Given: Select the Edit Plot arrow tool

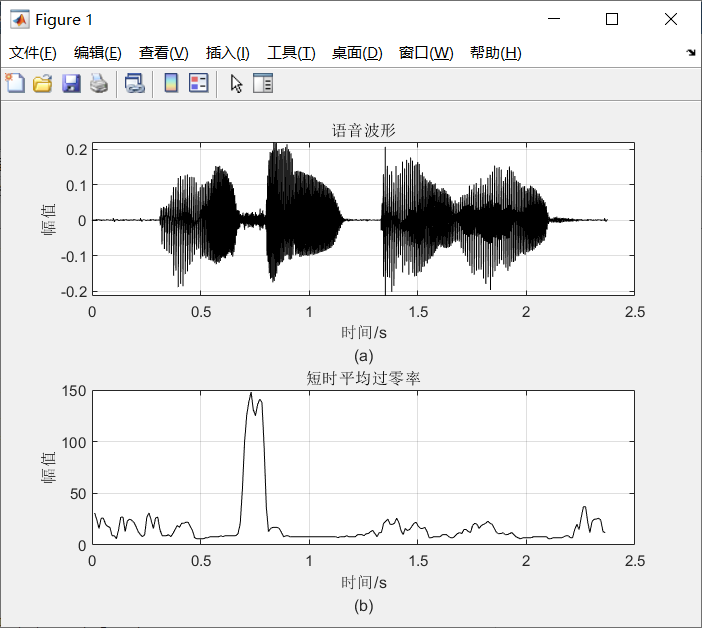Looking at the screenshot, I should coord(236,84).
